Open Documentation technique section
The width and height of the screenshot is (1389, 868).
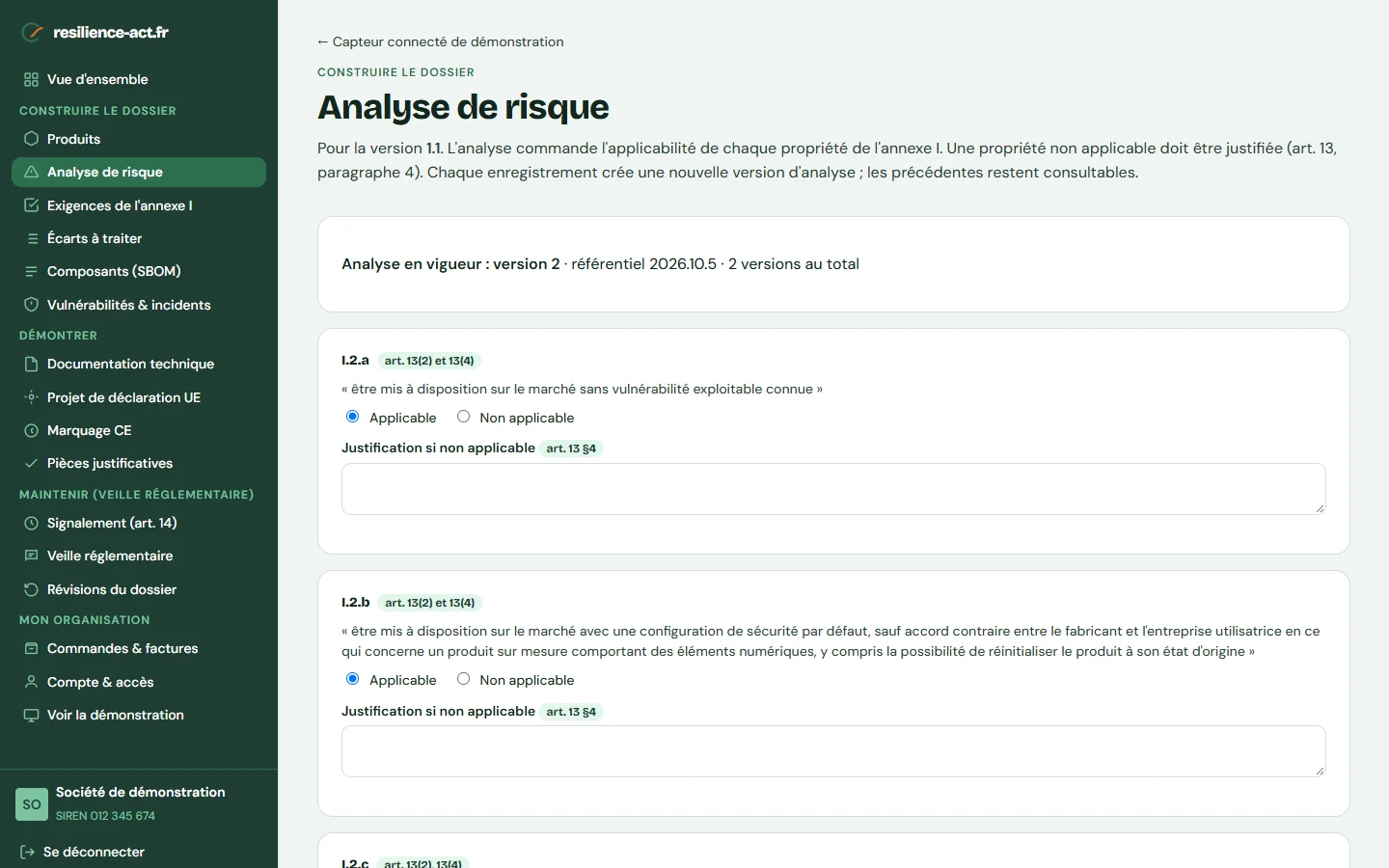pyautogui.click(x=139, y=364)
